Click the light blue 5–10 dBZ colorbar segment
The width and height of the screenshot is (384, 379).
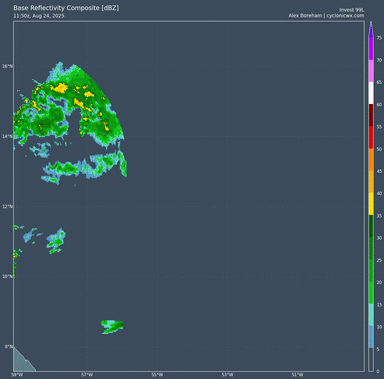coord(371,338)
